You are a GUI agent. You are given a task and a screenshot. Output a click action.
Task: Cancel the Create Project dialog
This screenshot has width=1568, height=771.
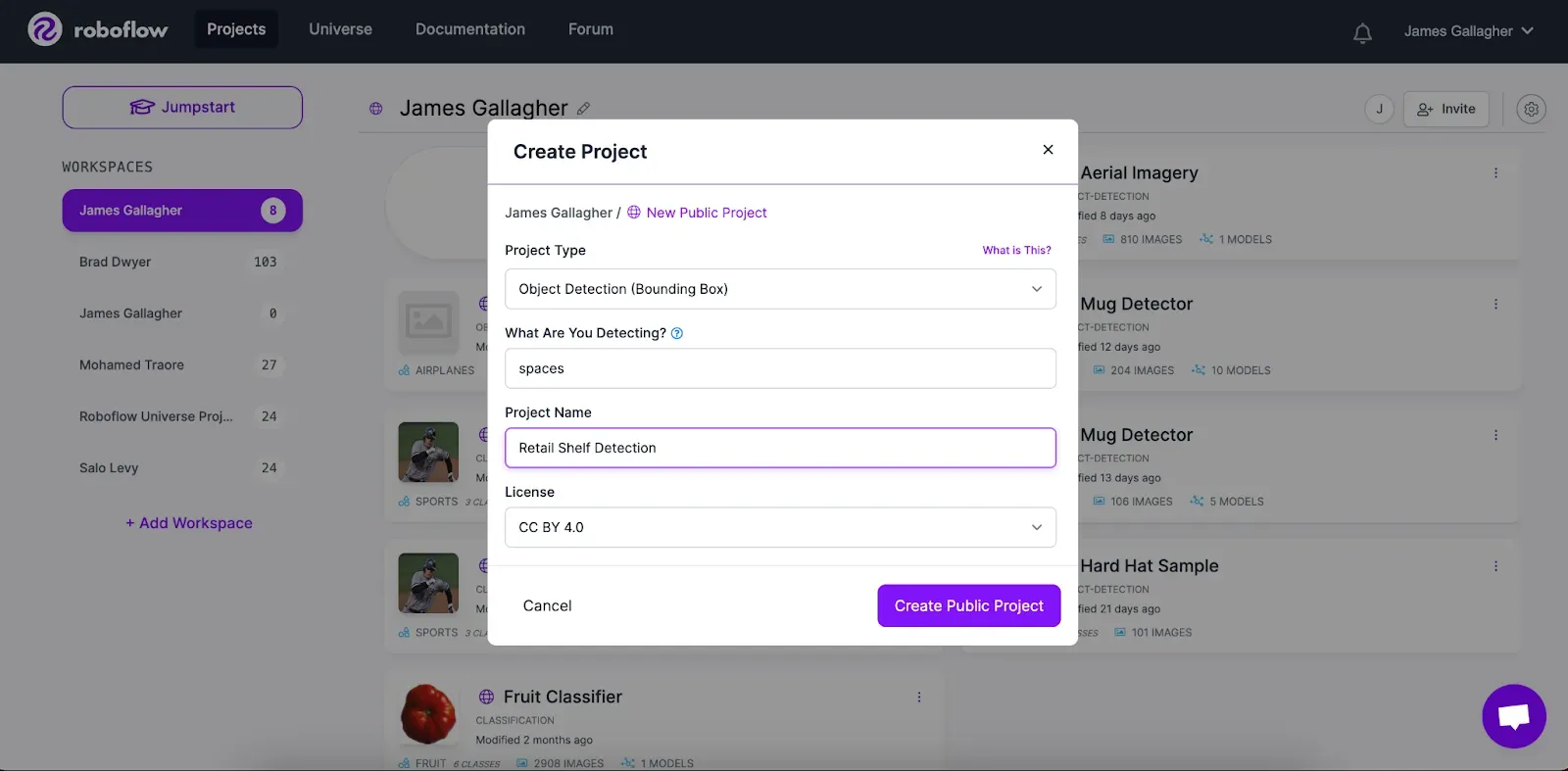coord(547,605)
